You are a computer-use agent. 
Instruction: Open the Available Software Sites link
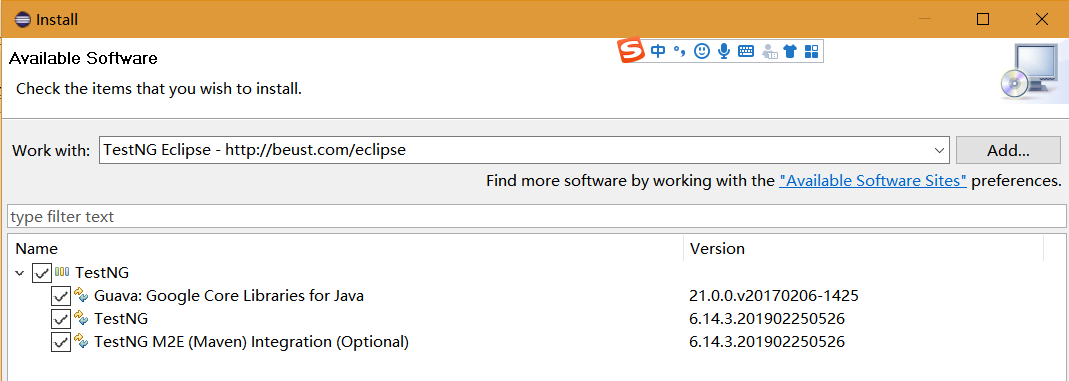coord(873,181)
